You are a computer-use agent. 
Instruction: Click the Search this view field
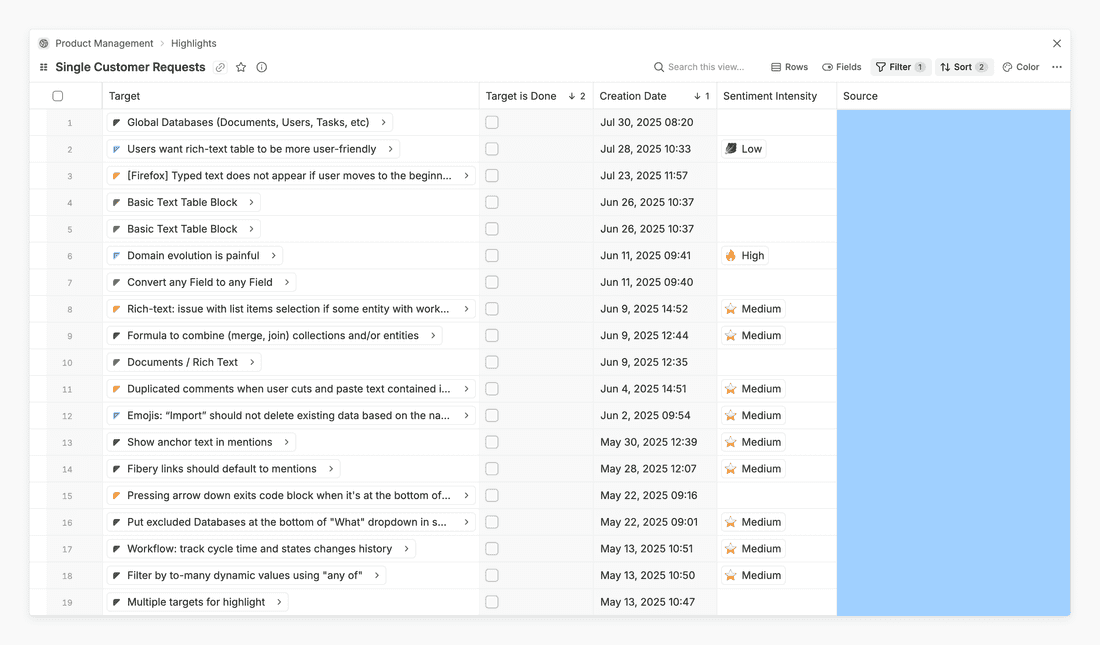(x=705, y=67)
